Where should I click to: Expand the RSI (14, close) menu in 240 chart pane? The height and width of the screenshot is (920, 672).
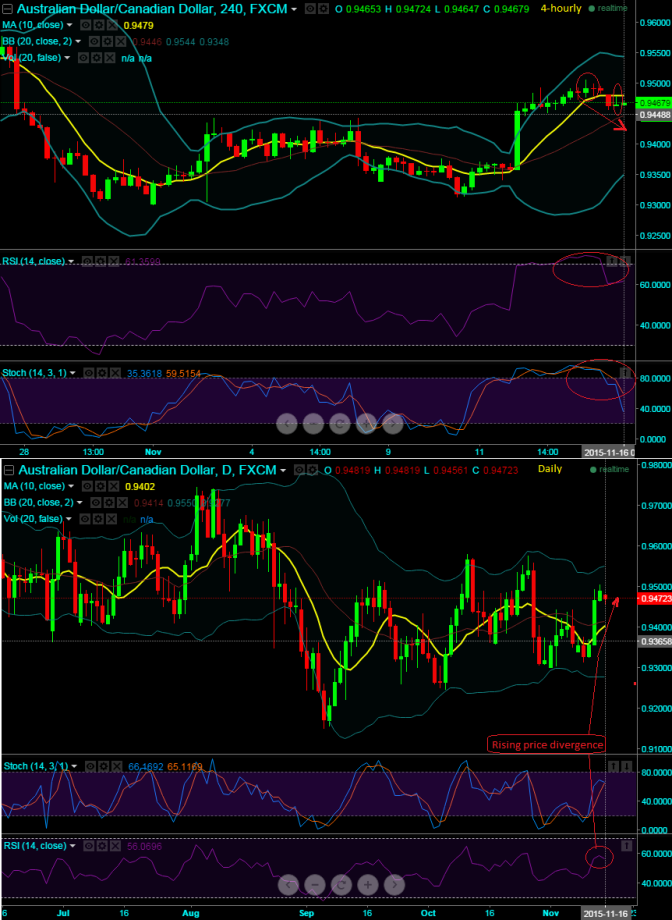pos(72,261)
